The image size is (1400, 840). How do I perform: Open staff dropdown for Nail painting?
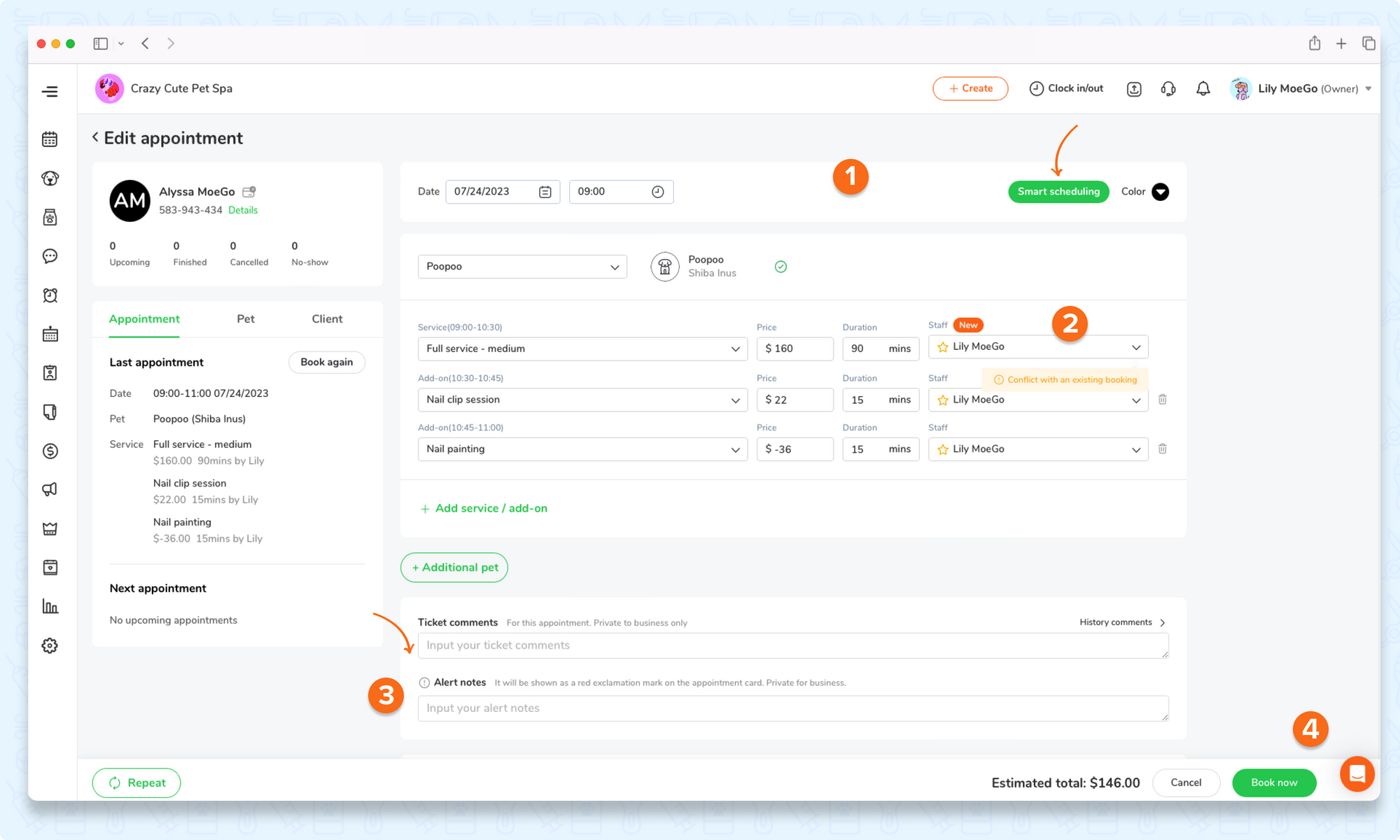click(x=1037, y=449)
